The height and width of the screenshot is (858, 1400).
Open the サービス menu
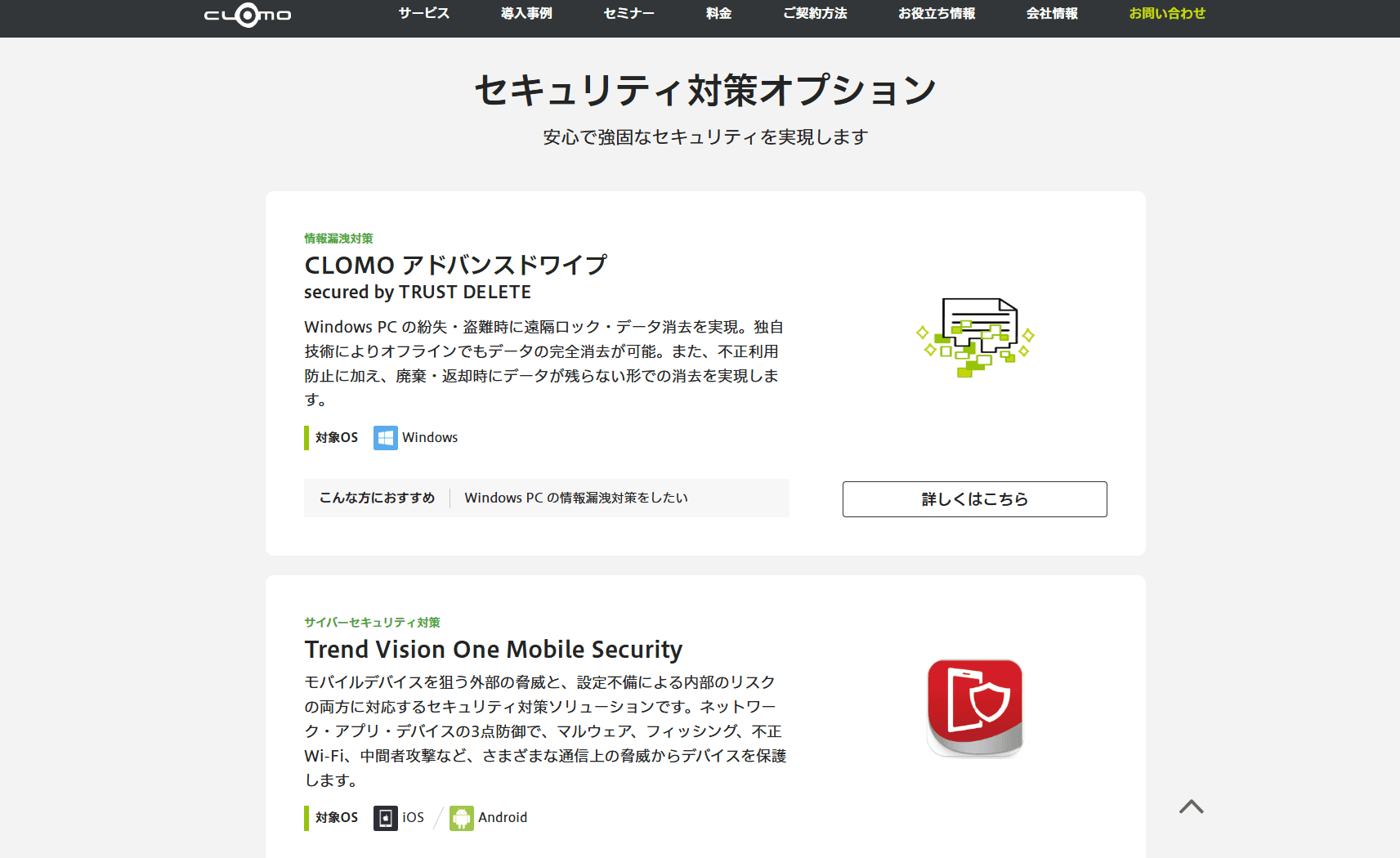(x=424, y=14)
